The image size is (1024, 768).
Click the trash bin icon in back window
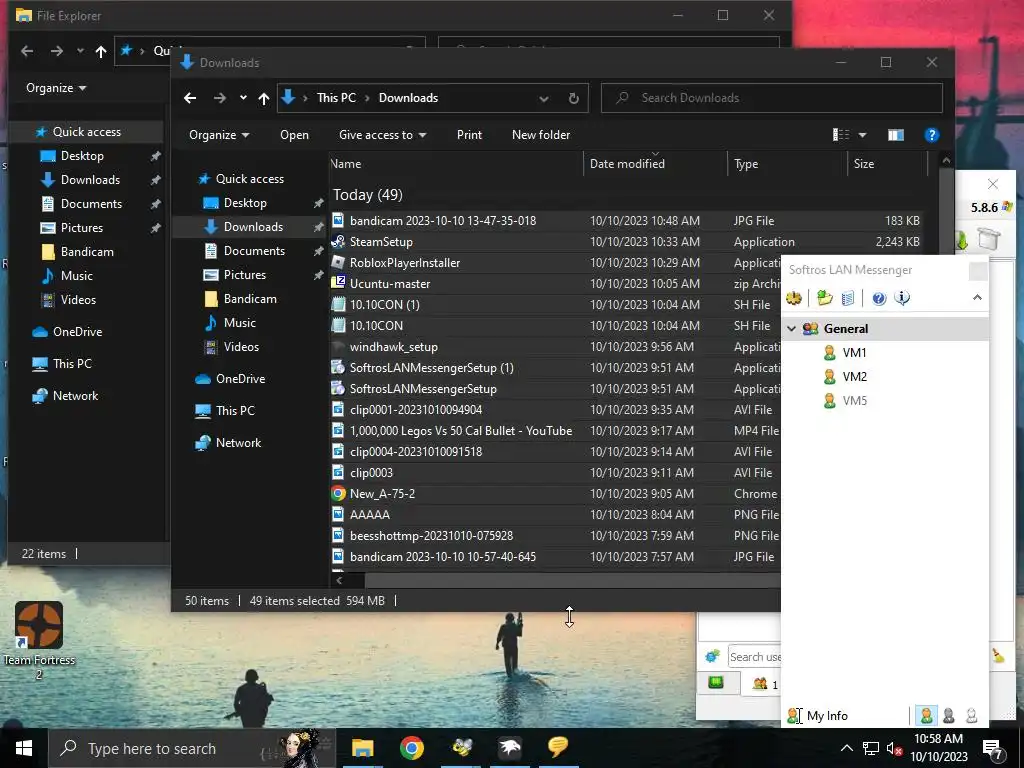pos(989,238)
